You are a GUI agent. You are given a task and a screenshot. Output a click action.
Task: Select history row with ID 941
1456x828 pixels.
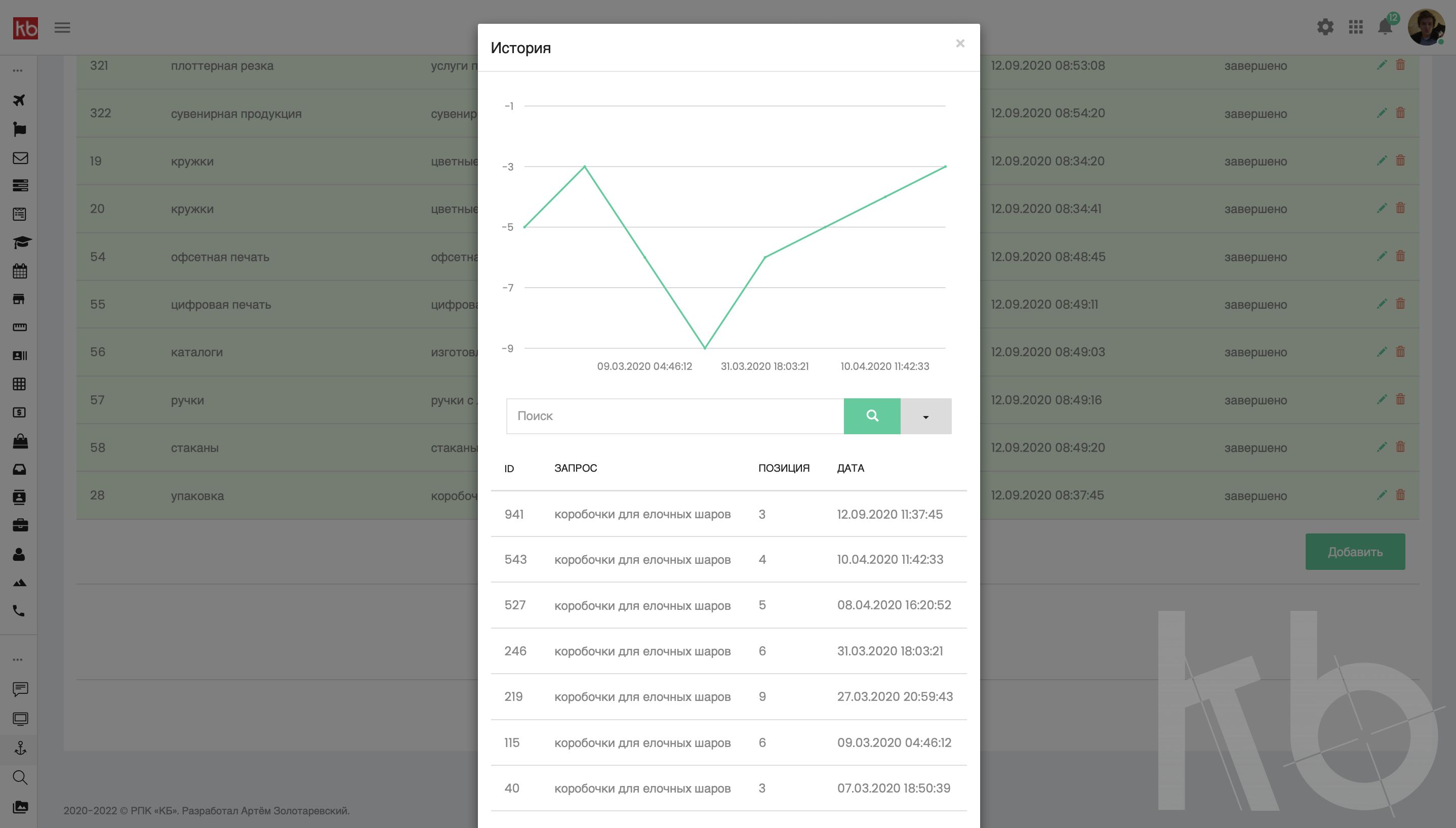[x=729, y=514]
